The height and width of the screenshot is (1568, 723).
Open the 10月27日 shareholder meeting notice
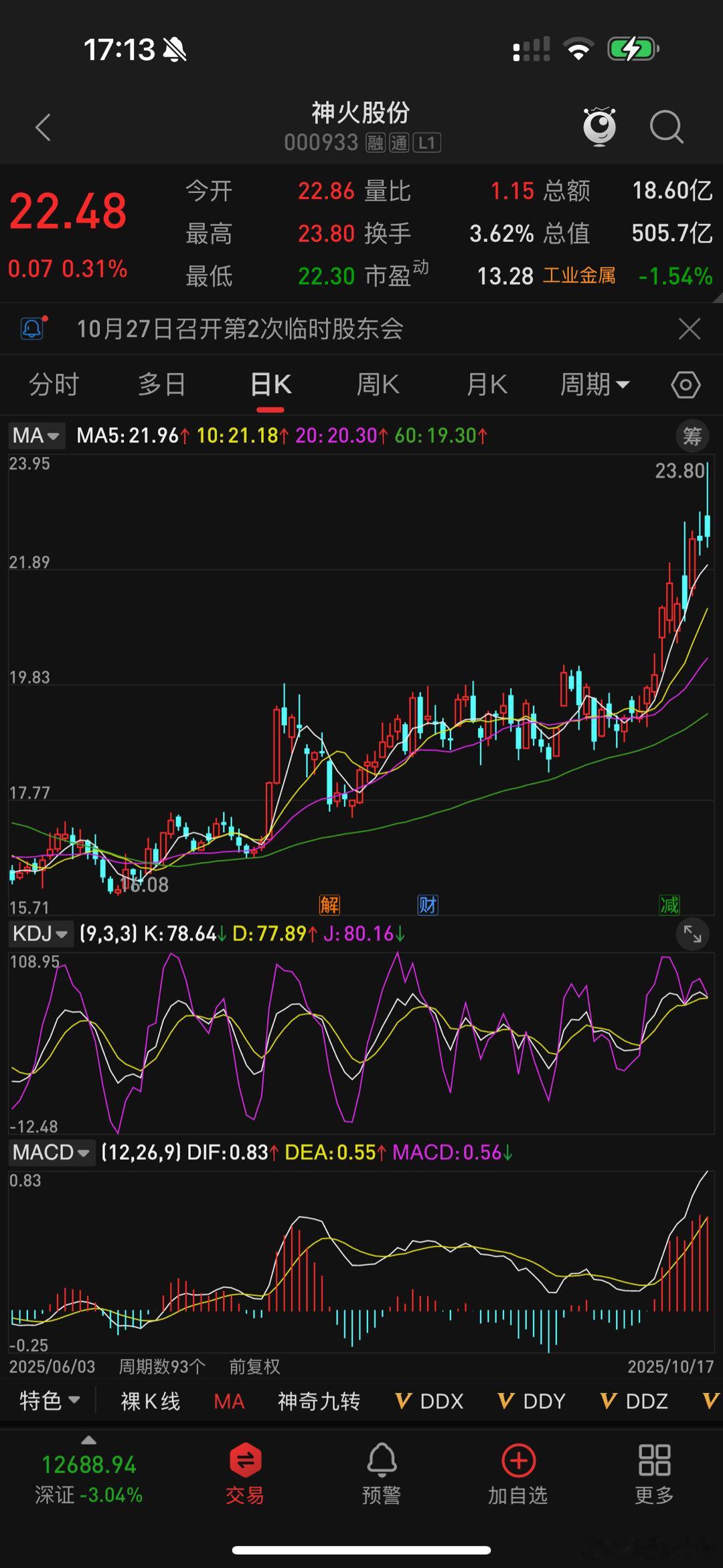[240, 329]
